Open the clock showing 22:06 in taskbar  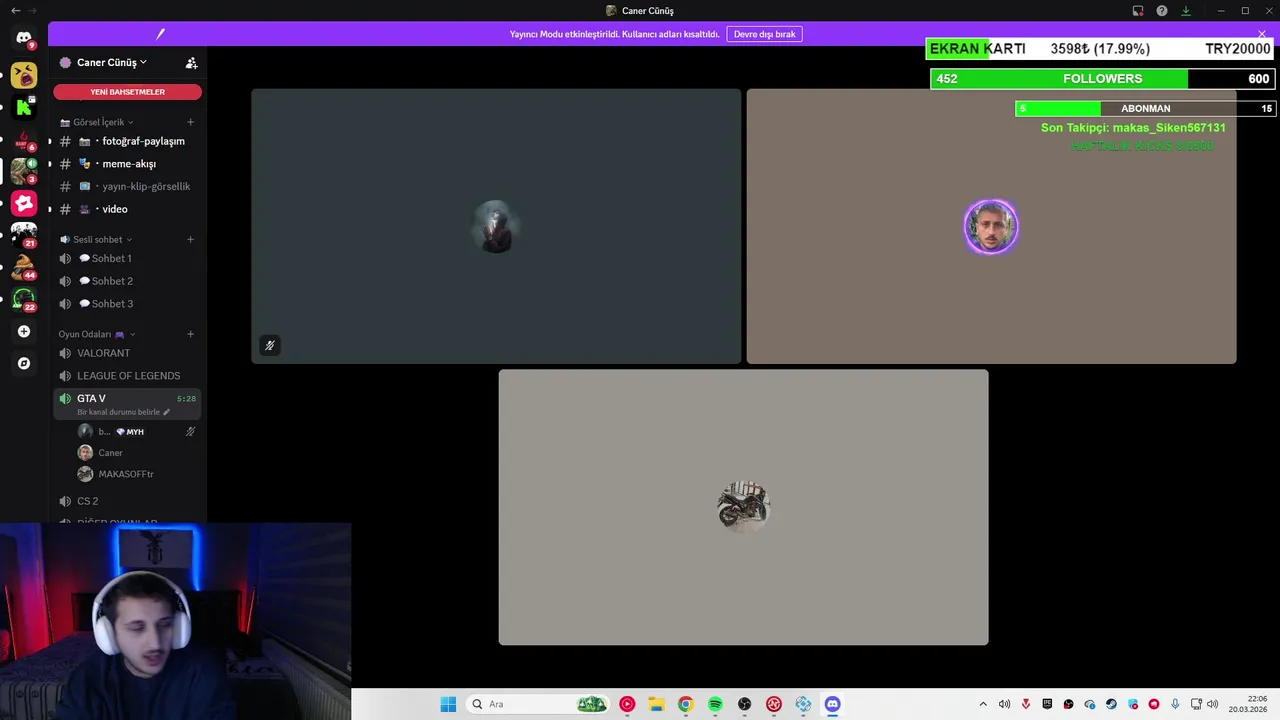click(x=1249, y=704)
